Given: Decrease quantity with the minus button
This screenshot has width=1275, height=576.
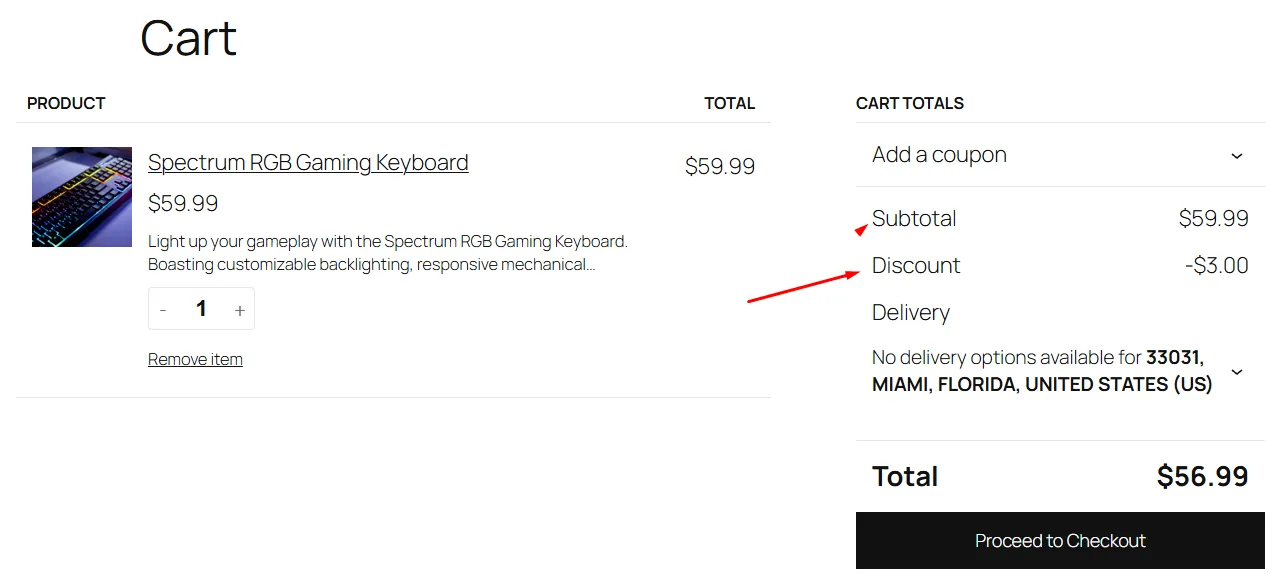Looking at the screenshot, I should point(163,310).
